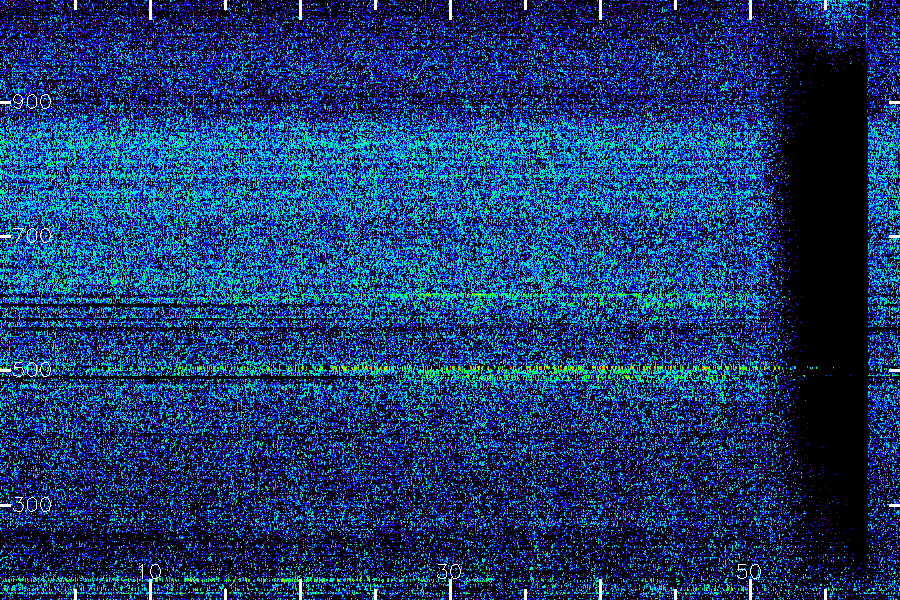
Task: Click the 10 label on the horizontal axis
Action: (150, 571)
